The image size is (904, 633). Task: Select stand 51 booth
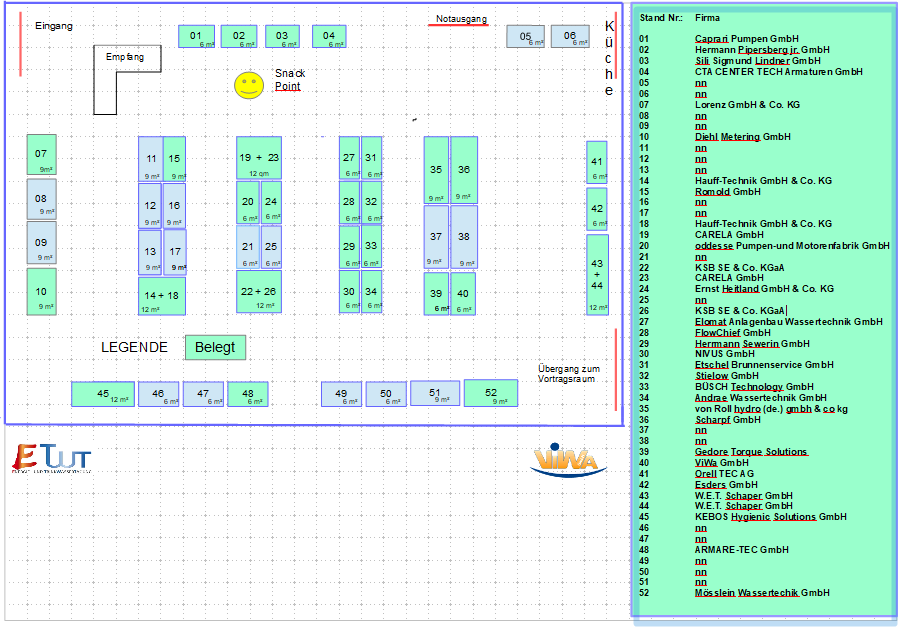coord(435,393)
